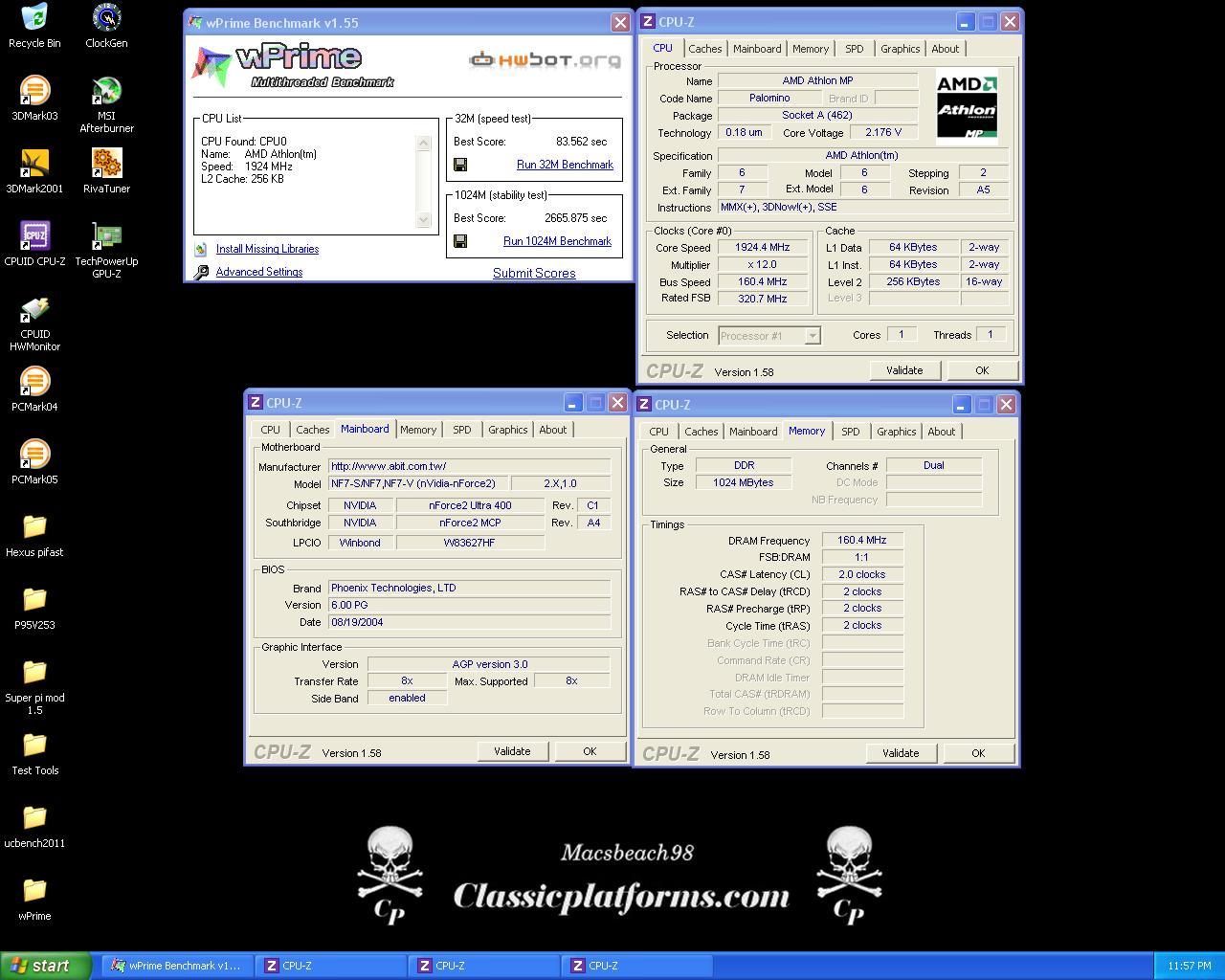Open the Recycle Bin desktop icon
The image size is (1225, 980).
[x=34, y=26]
